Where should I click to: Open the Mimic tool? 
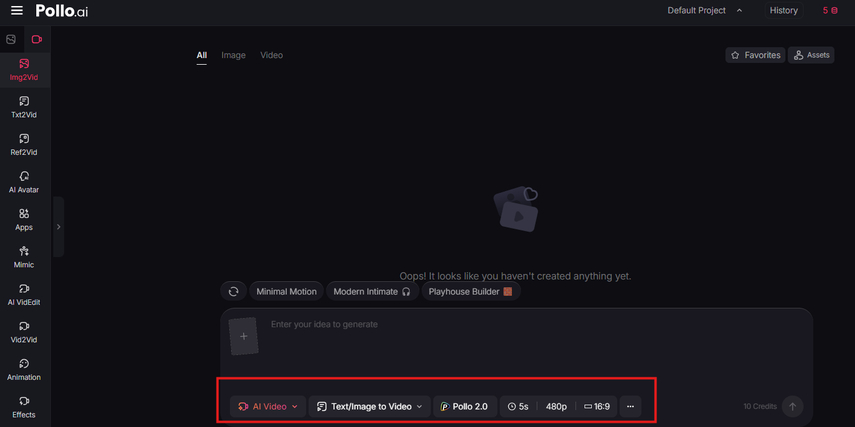pos(24,257)
